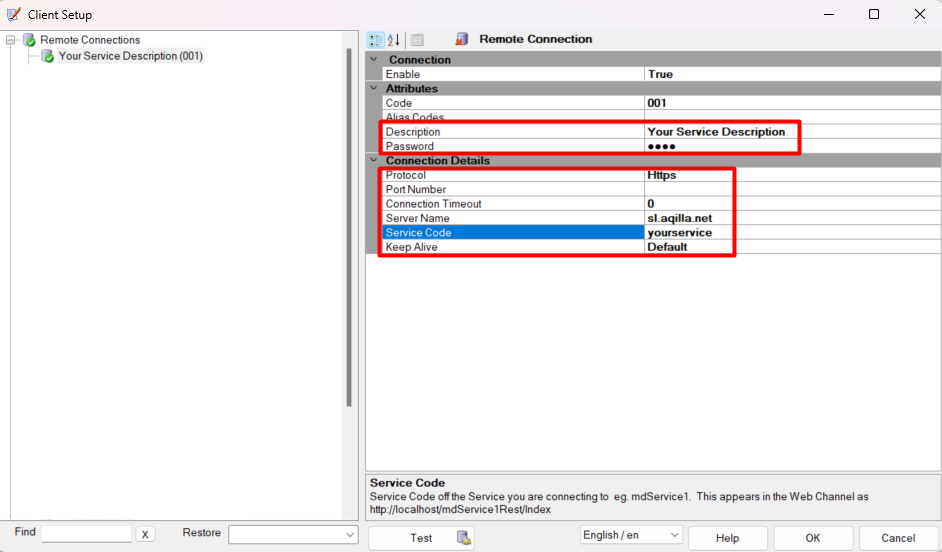Click inside the Find text field

pos(86,535)
